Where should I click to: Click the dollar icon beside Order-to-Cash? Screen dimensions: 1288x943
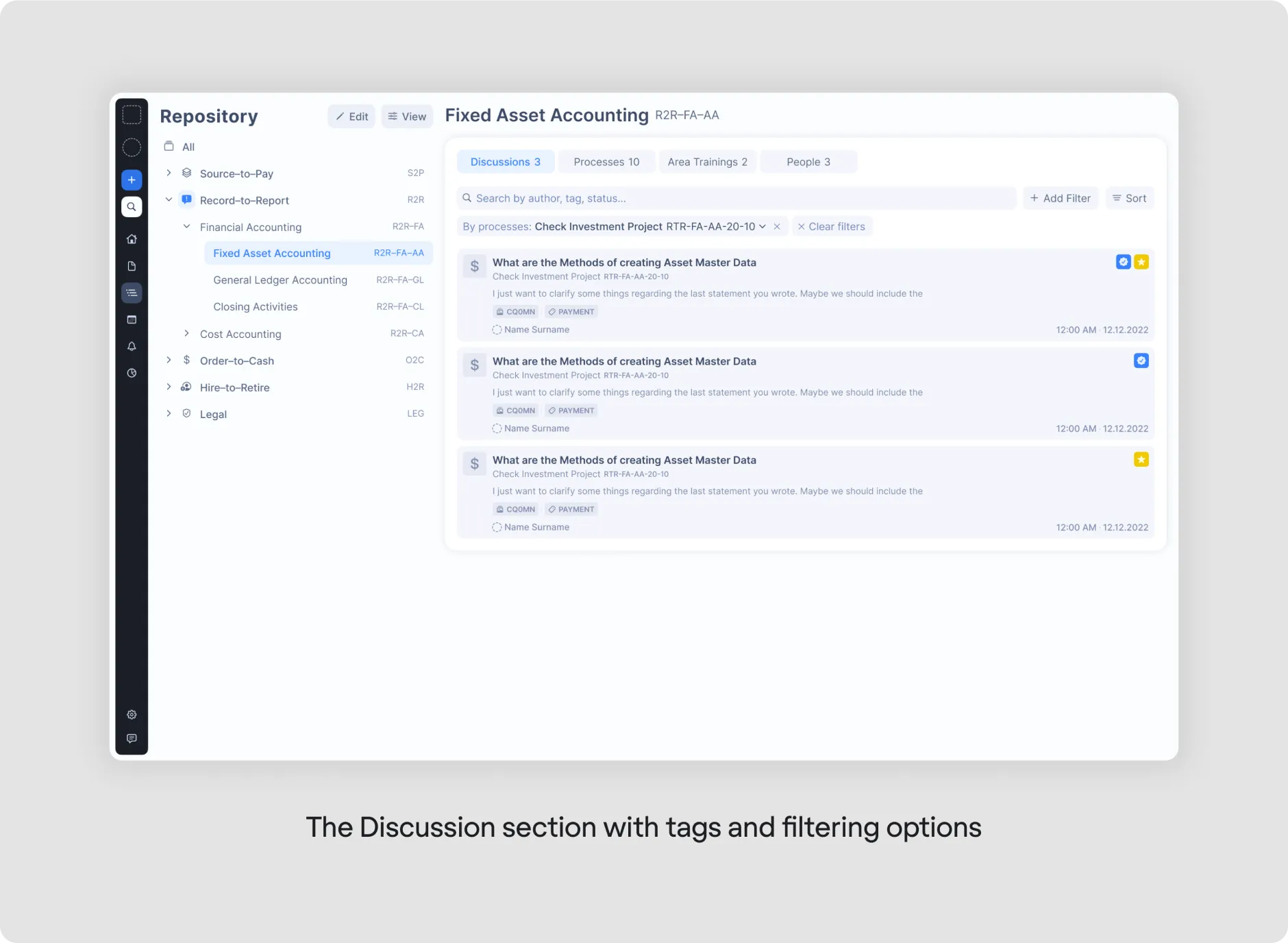[x=186, y=360]
